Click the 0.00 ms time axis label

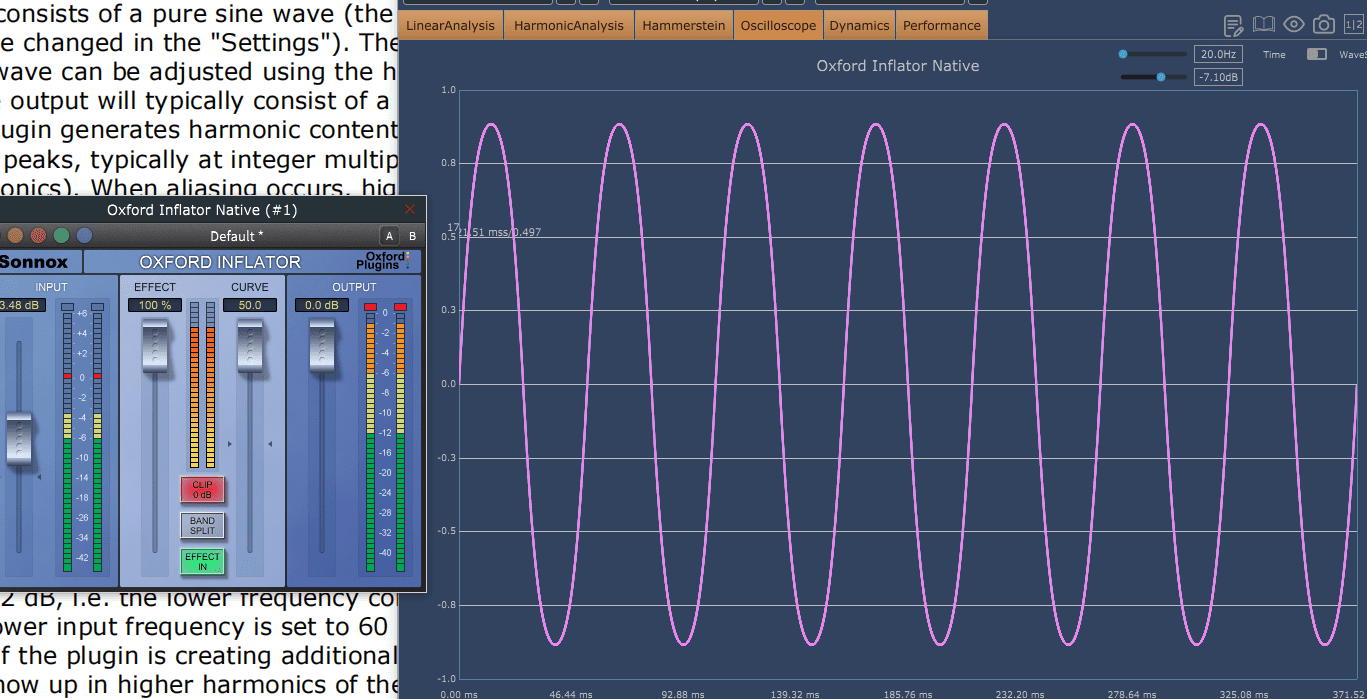pyautogui.click(x=460, y=692)
